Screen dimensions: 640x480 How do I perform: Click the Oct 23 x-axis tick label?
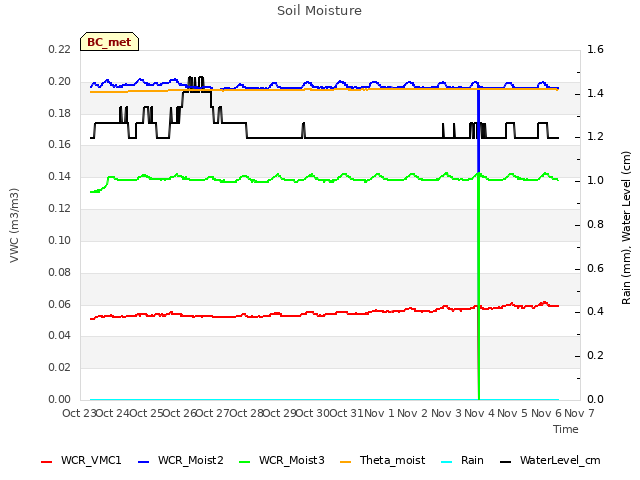[x=79, y=413]
